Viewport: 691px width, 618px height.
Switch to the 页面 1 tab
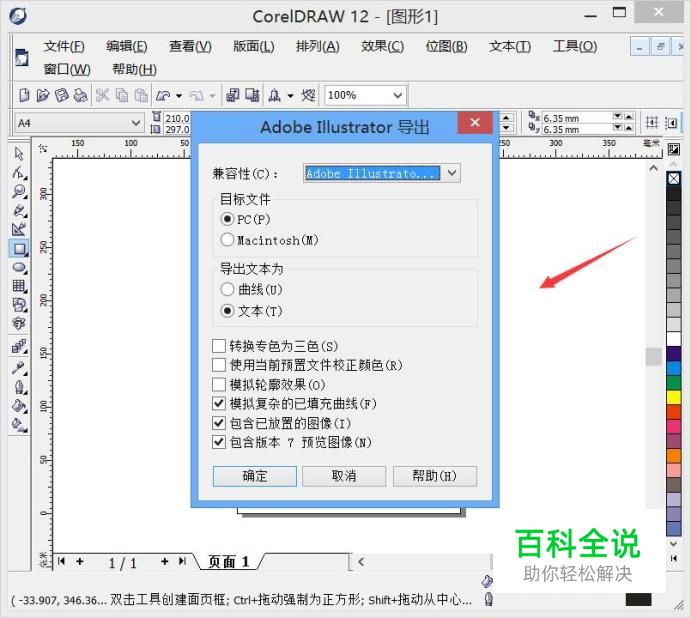point(229,562)
